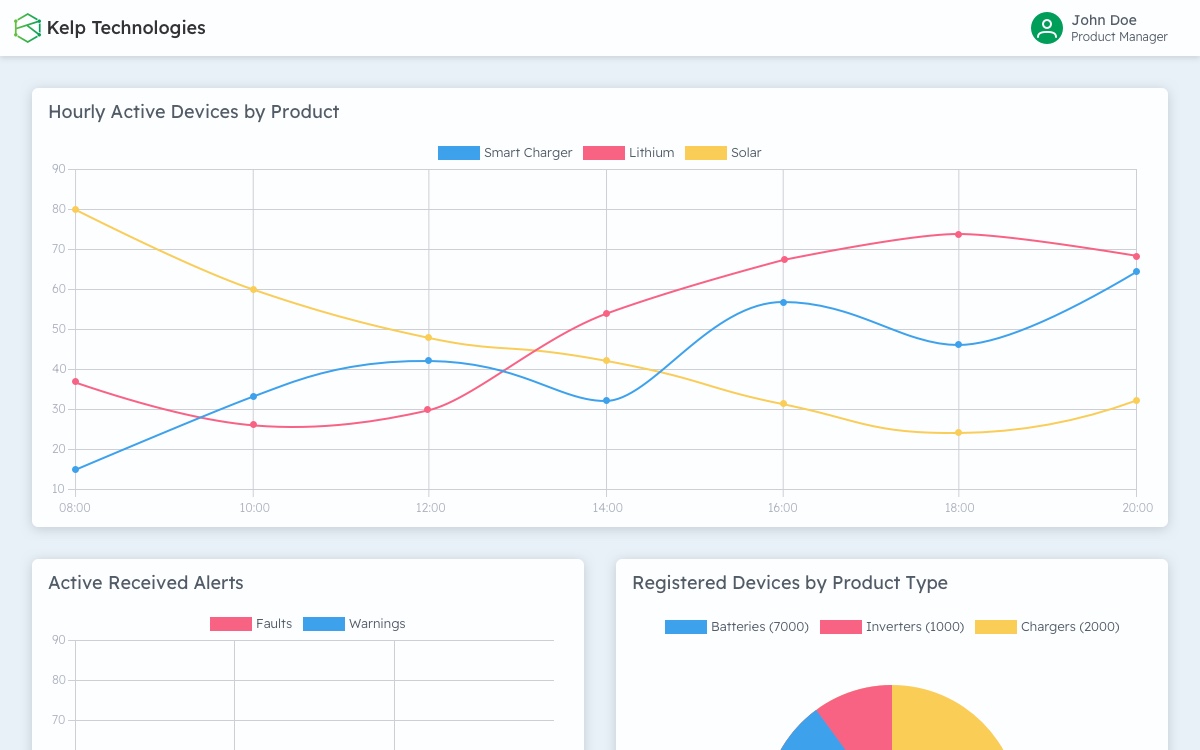Click the Solar data point at 14:00
1200x750 pixels.
point(606,360)
